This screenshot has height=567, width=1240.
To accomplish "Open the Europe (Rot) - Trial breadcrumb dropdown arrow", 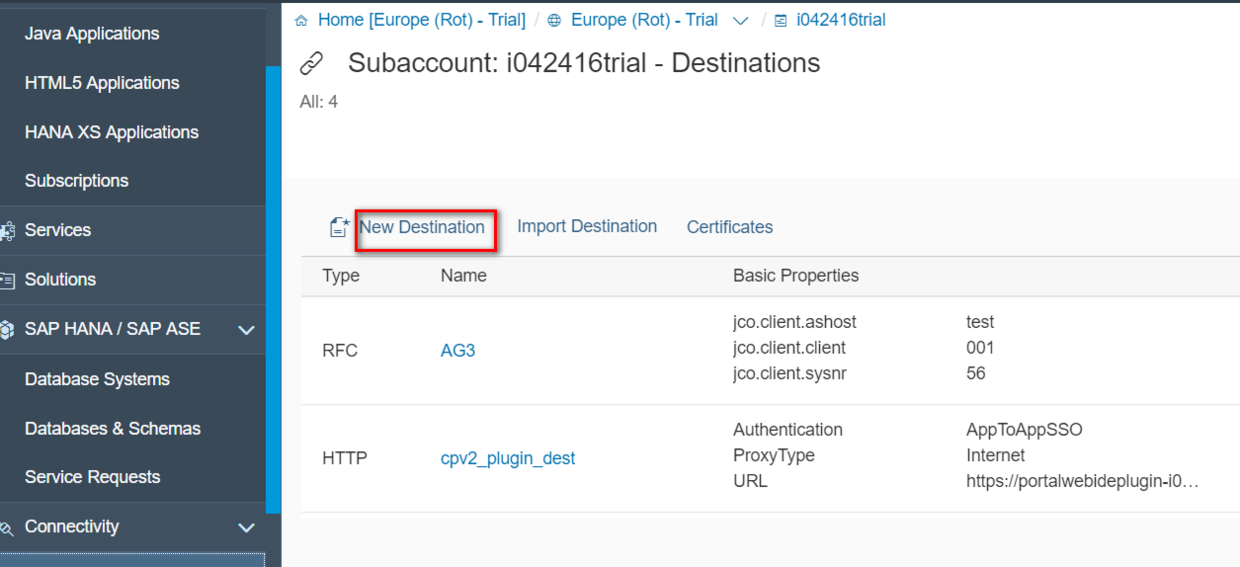I will pos(740,20).
